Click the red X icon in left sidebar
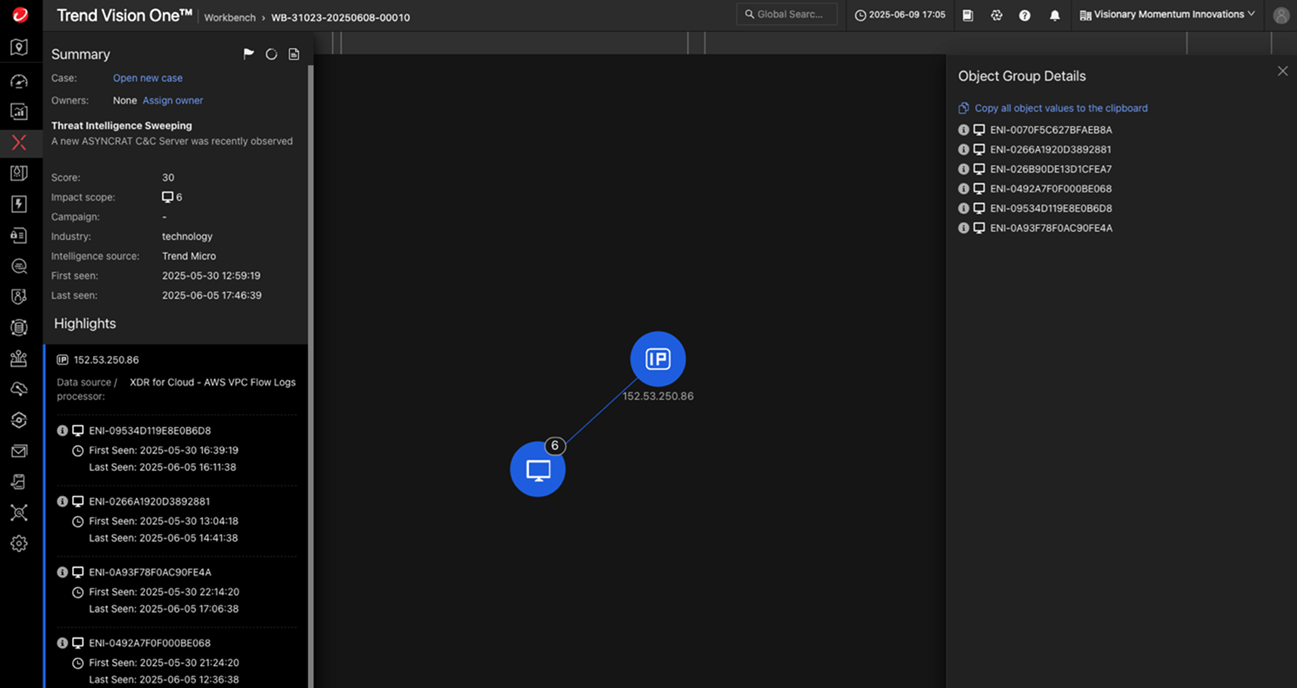Screen dimensions: 1297x688 tap(19, 142)
